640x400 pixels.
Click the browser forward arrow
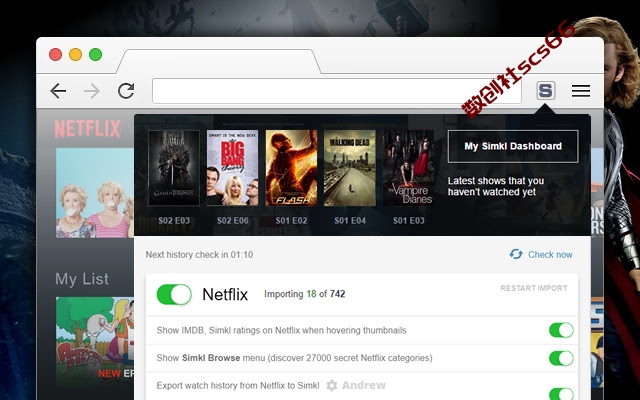tap(92, 91)
